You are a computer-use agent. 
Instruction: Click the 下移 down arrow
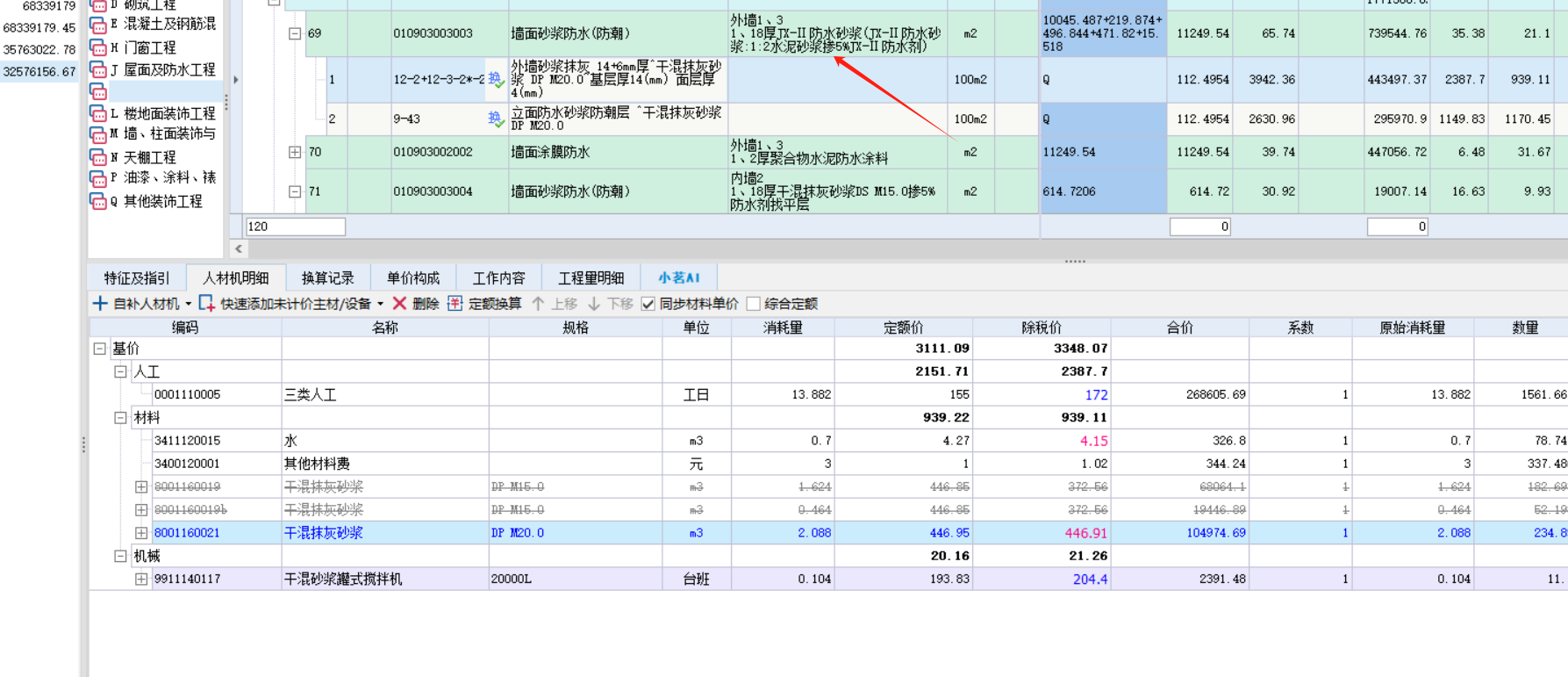[594, 304]
